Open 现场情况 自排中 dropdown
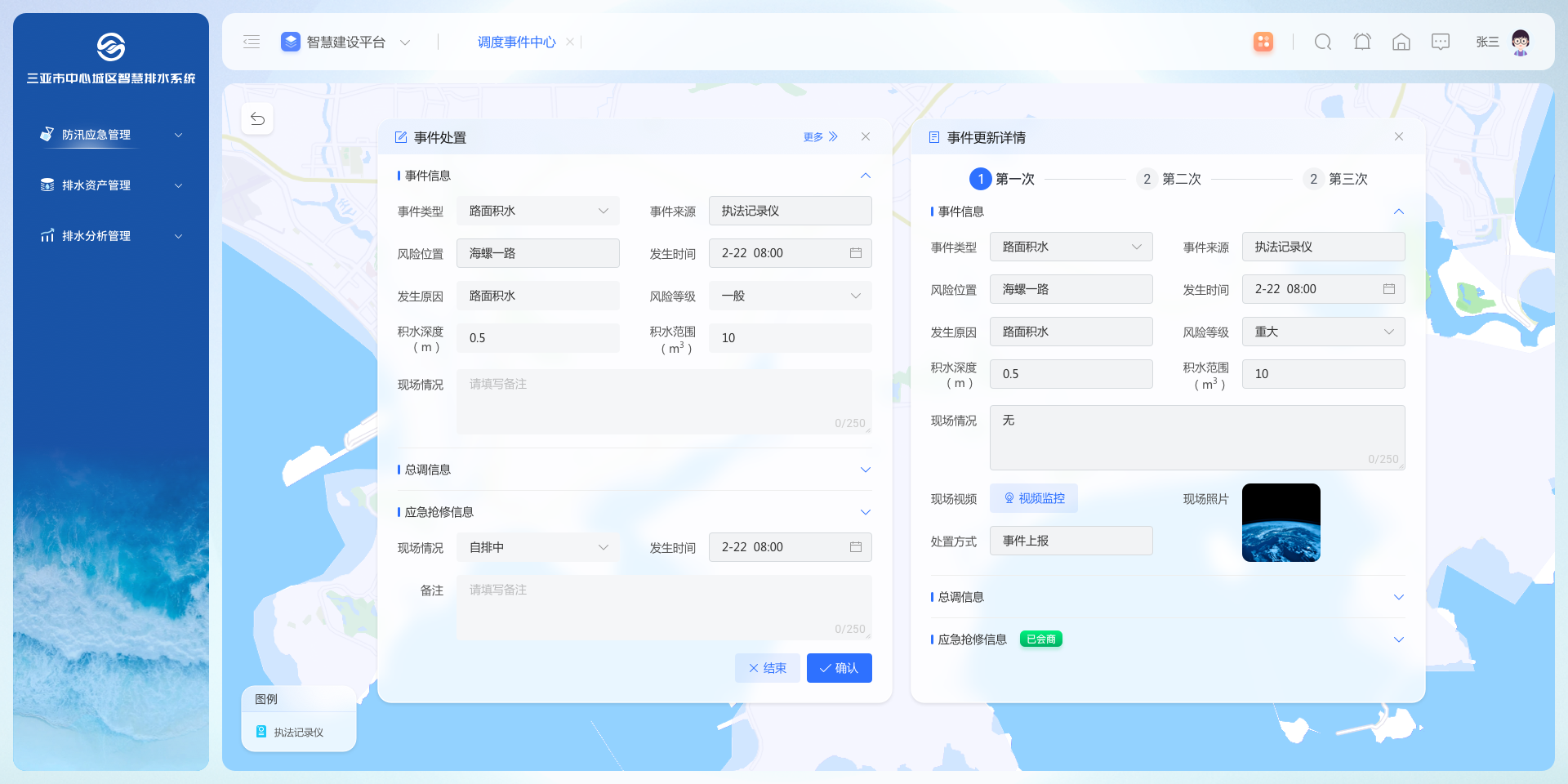The width and height of the screenshot is (1568, 784). click(538, 547)
